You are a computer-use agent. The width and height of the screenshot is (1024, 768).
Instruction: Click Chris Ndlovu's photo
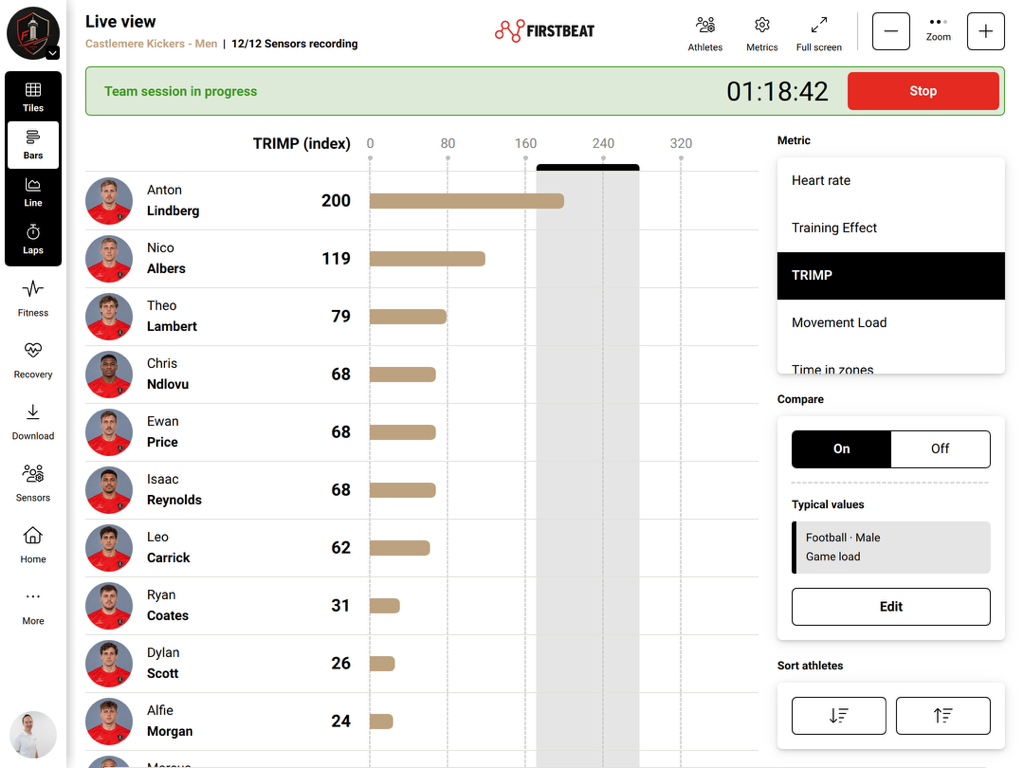(x=109, y=374)
